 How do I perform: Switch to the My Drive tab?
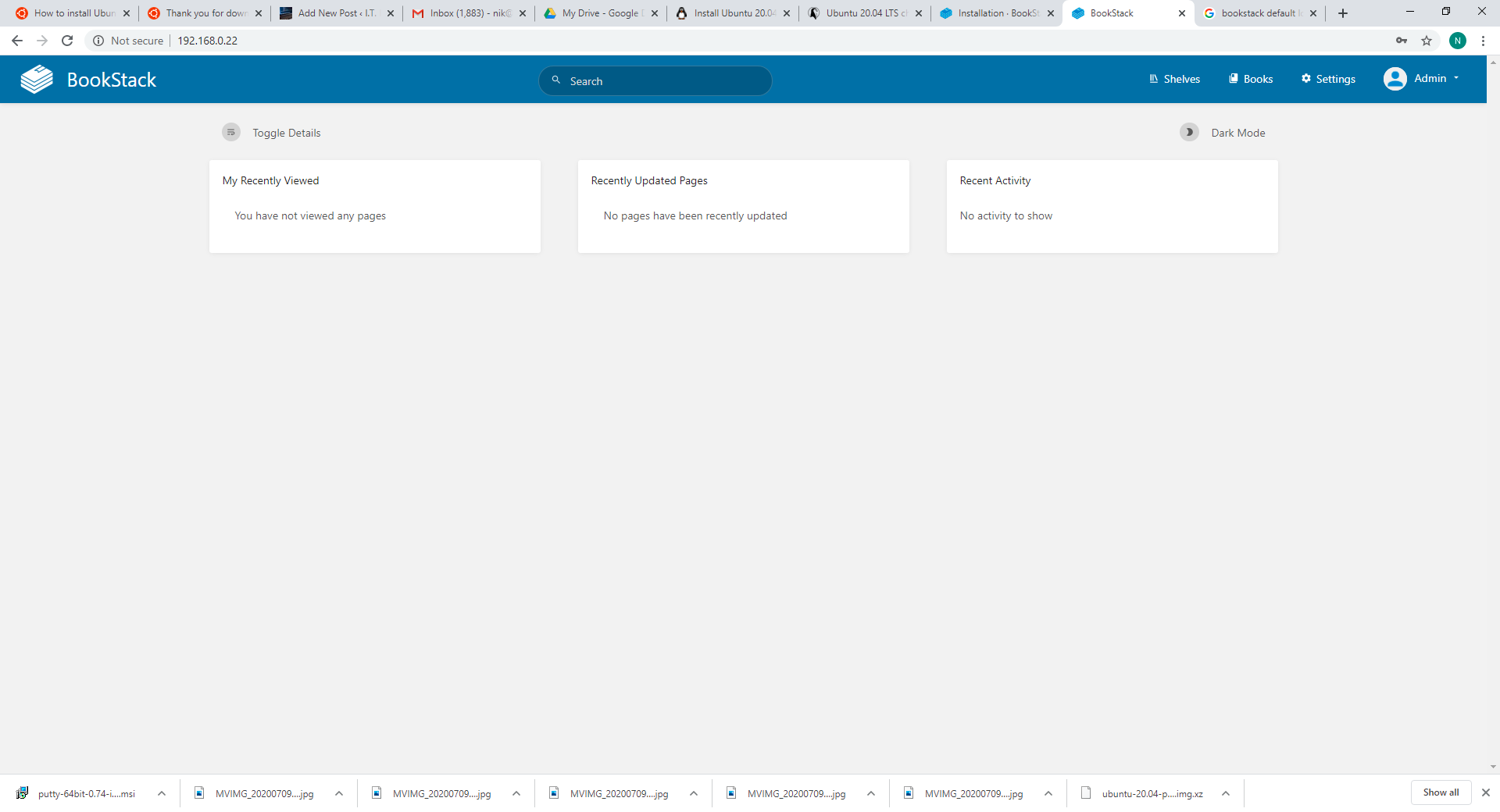600,13
